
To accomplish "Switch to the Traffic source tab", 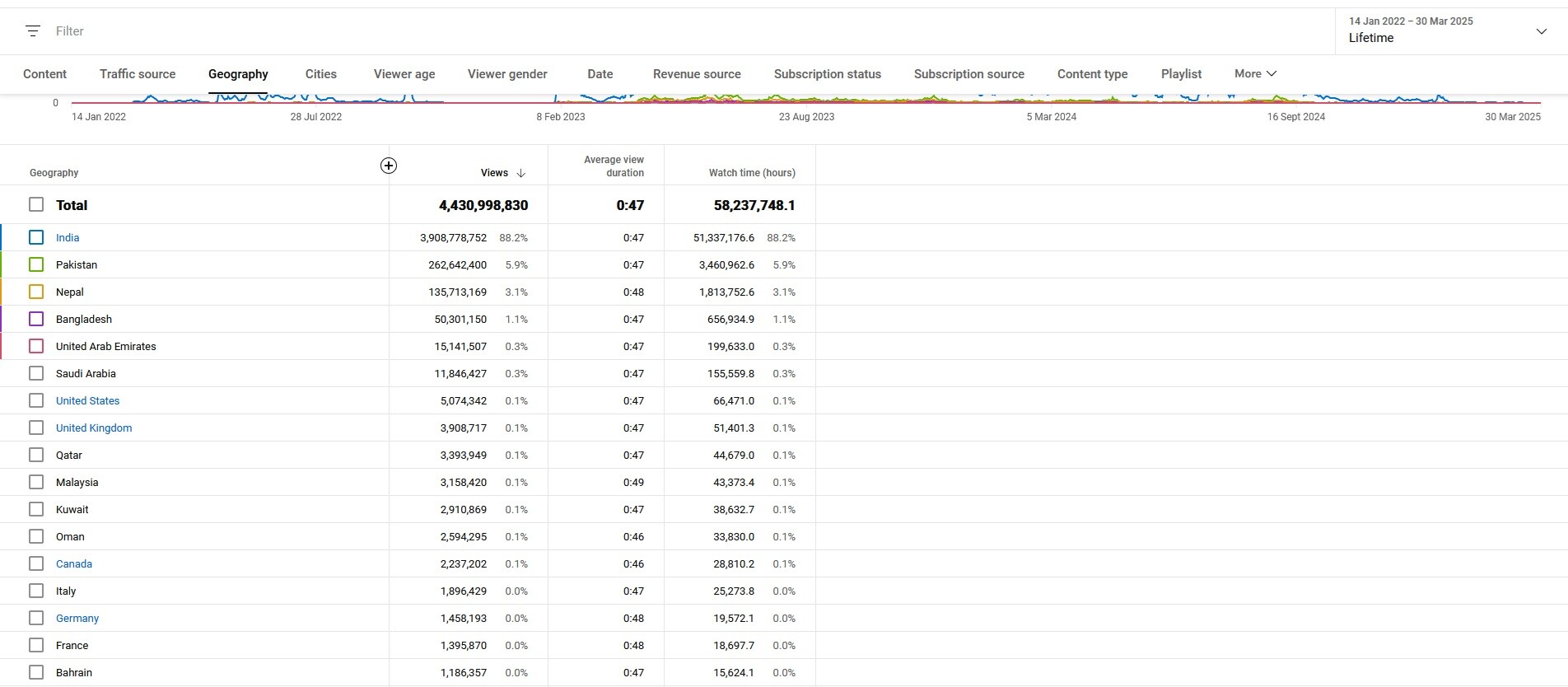I will (138, 74).
